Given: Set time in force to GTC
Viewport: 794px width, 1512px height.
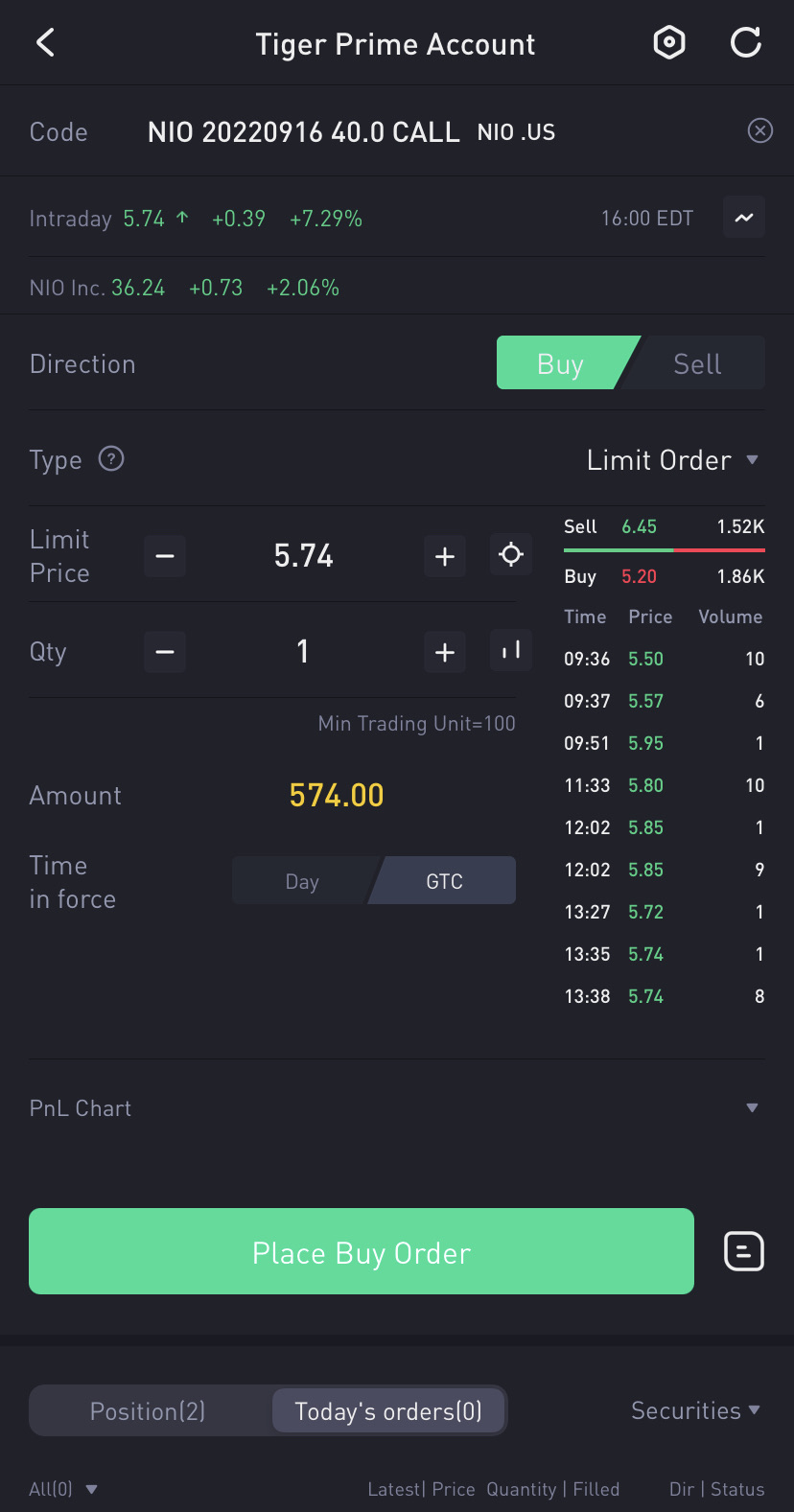Looking at the screenshot, I should coord(444,881).
